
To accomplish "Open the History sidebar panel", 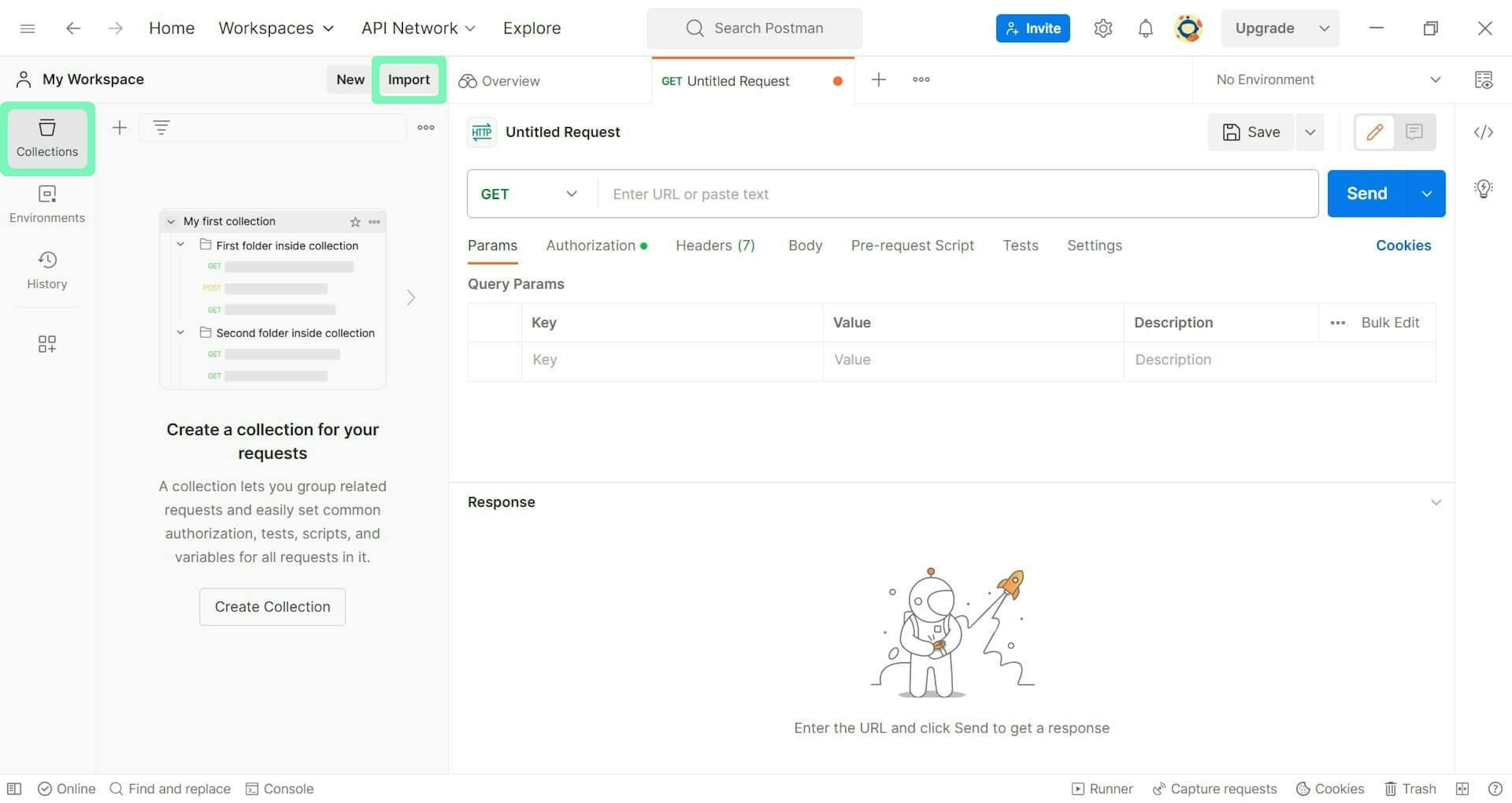I will (47, 270).
